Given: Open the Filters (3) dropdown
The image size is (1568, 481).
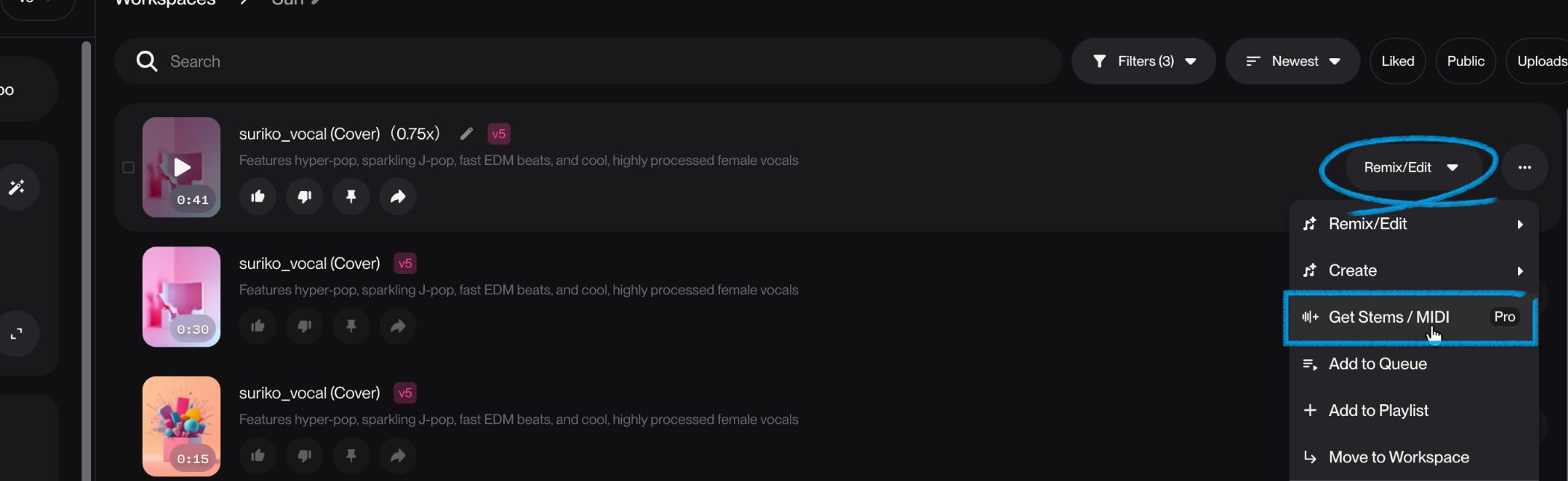Looking at the screenshot, I should point(1144,61).
